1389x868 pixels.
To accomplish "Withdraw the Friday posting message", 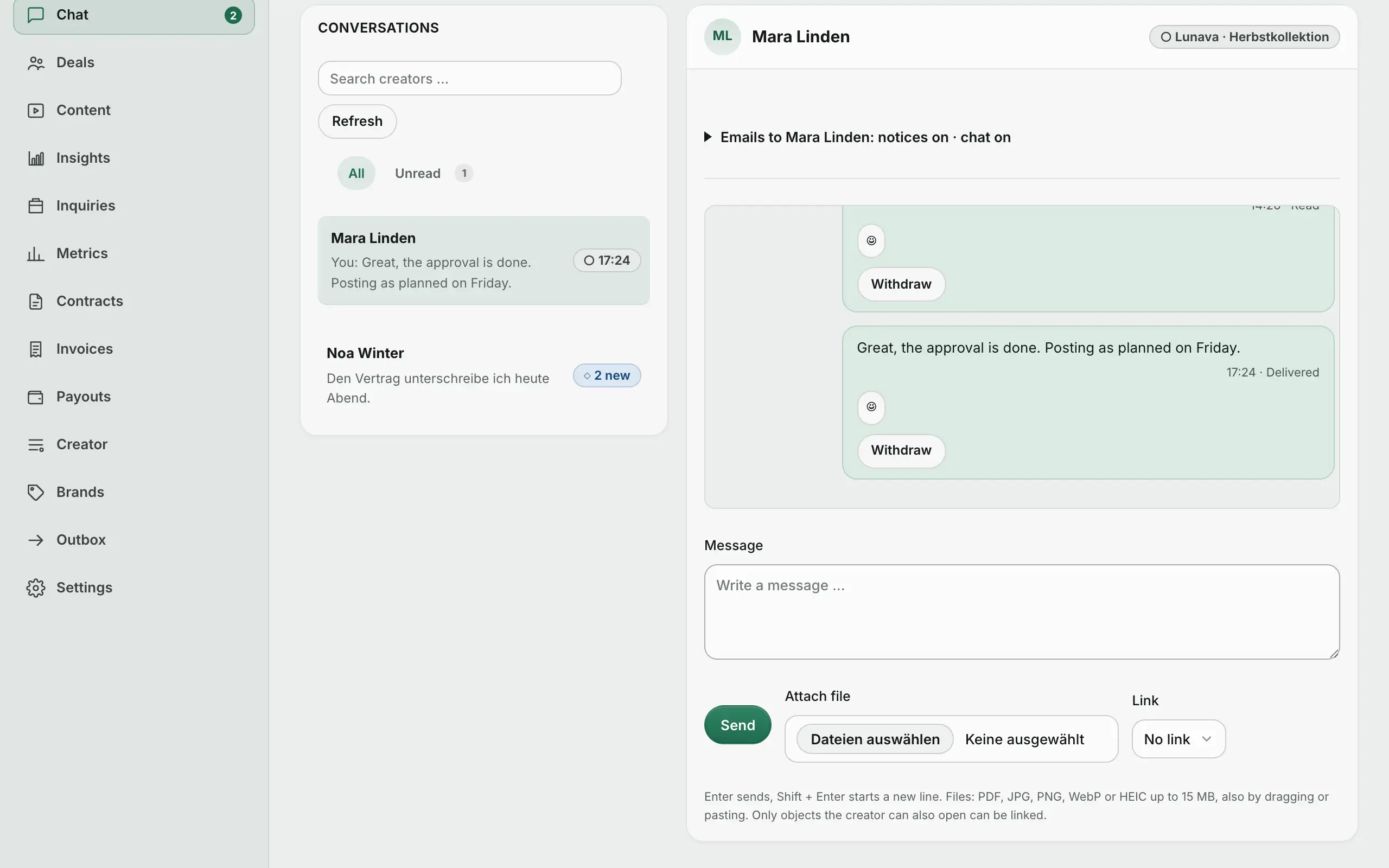I will pos(901,451).
